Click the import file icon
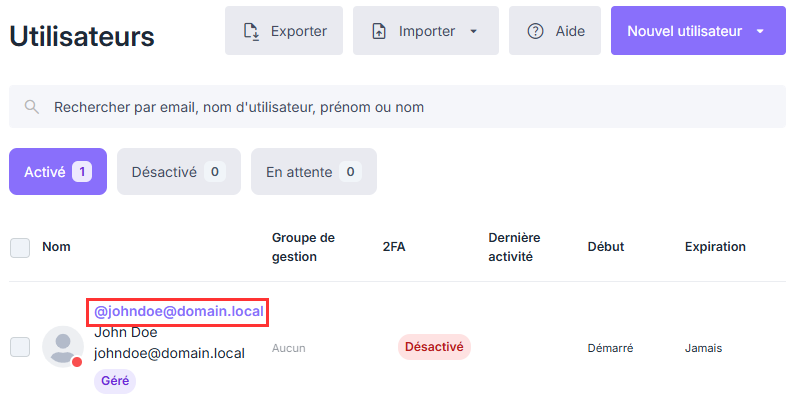790x403 pixels. click(x=378, y=31)
